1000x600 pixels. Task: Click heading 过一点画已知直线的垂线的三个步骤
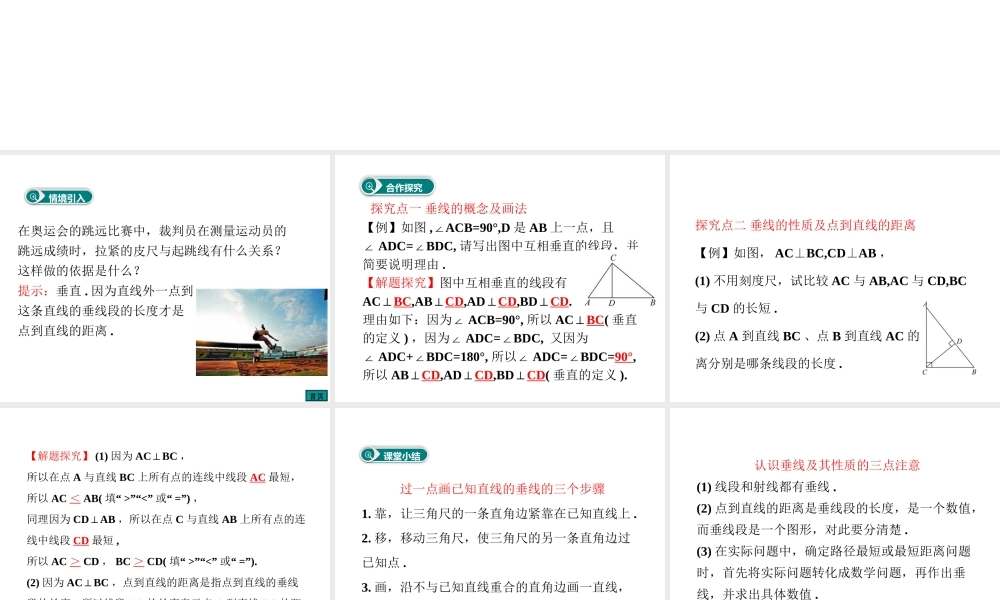pos(502,489)
